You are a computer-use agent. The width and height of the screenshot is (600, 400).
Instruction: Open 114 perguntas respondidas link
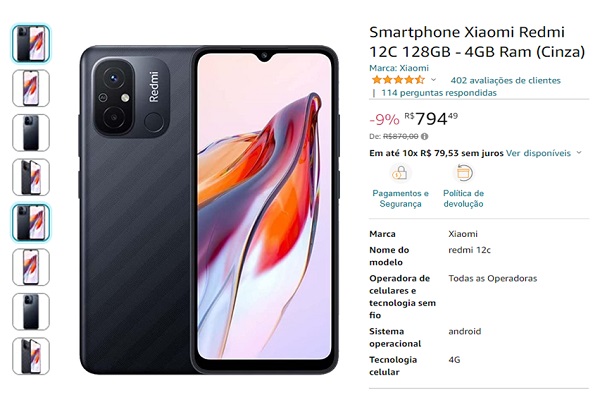[439, 93]
